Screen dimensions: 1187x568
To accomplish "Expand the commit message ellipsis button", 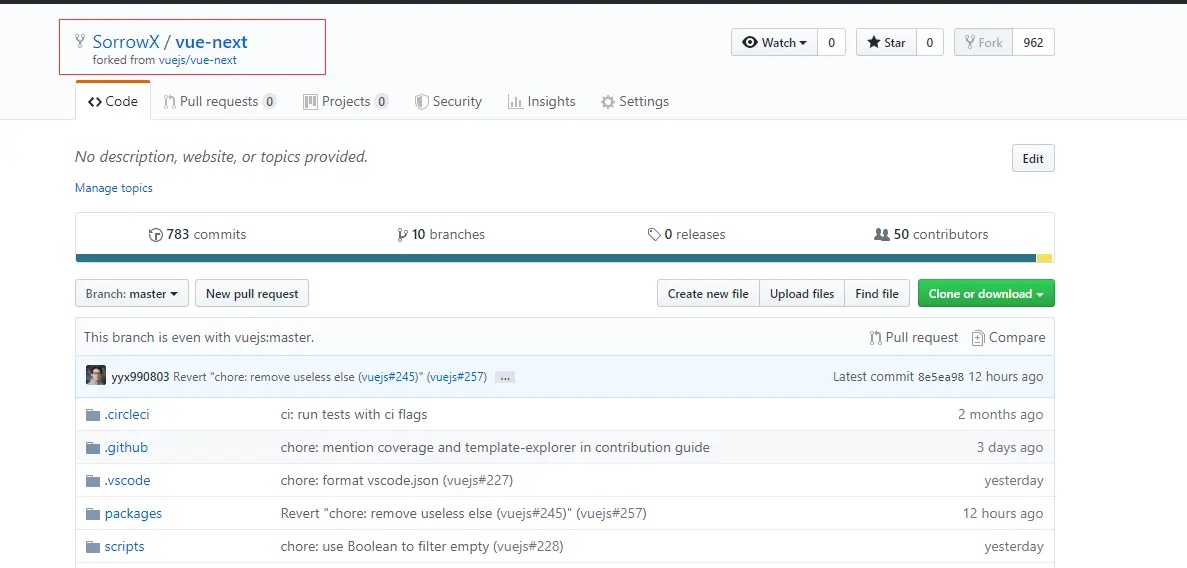I will click(x=505, y=376).
